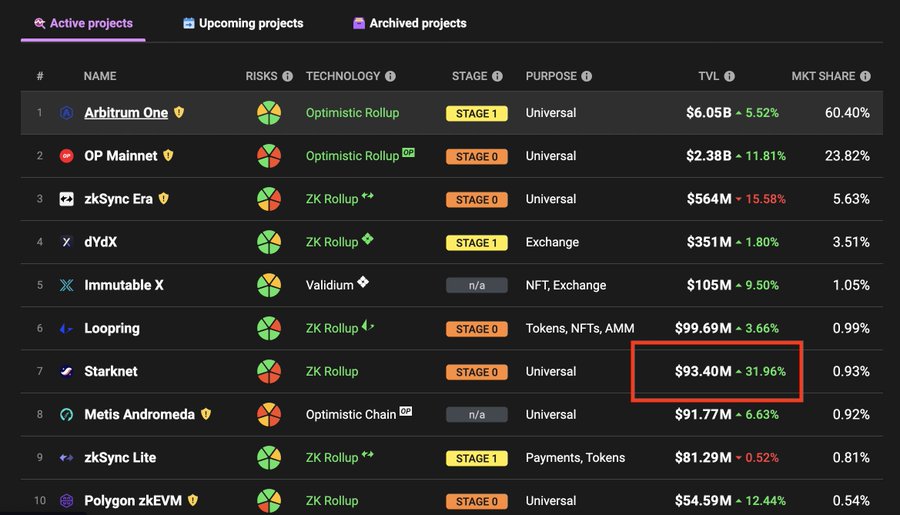Click the Loopring fork badge beside ZK Rollup
The height and width of the screenshot is (515, 900).
pyautogui.click(x=367, y=326)
